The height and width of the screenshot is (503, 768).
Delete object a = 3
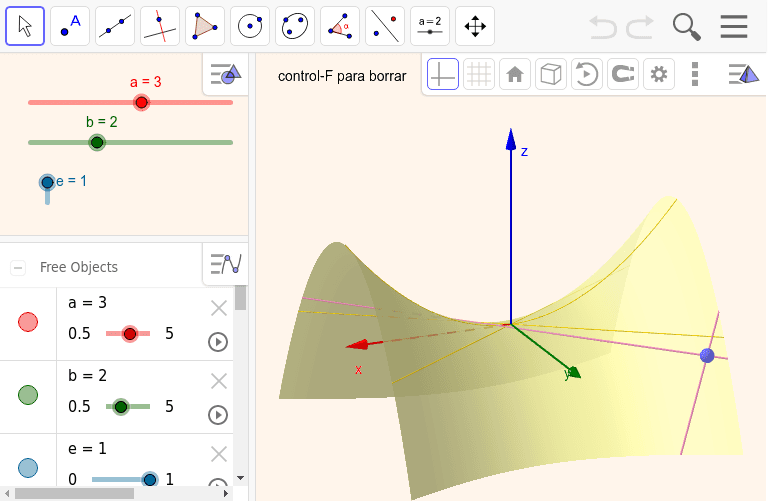coord(218,308)
